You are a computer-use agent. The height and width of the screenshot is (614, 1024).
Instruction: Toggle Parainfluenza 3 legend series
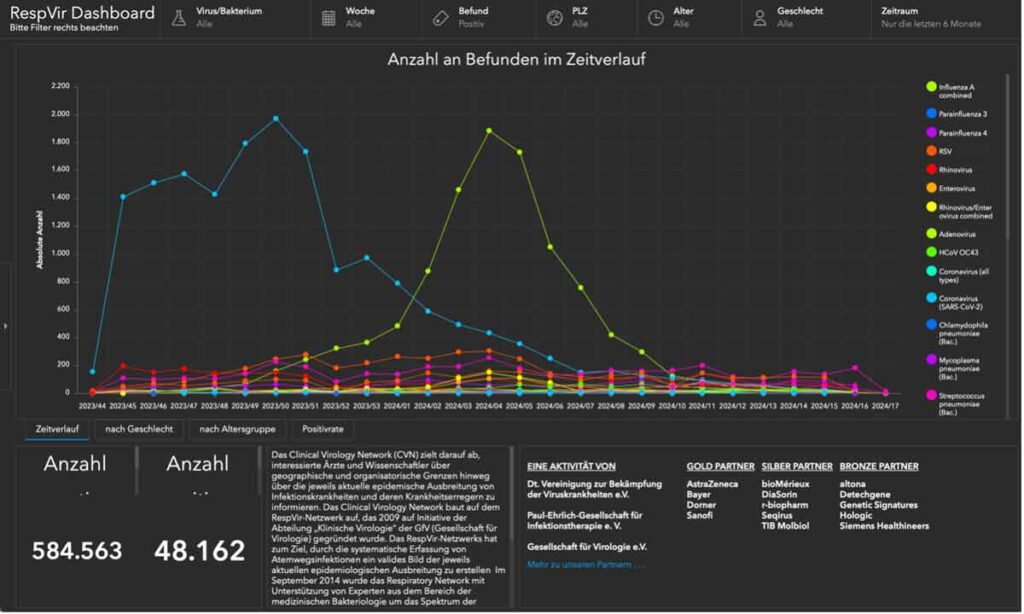(x=957, y=114)
